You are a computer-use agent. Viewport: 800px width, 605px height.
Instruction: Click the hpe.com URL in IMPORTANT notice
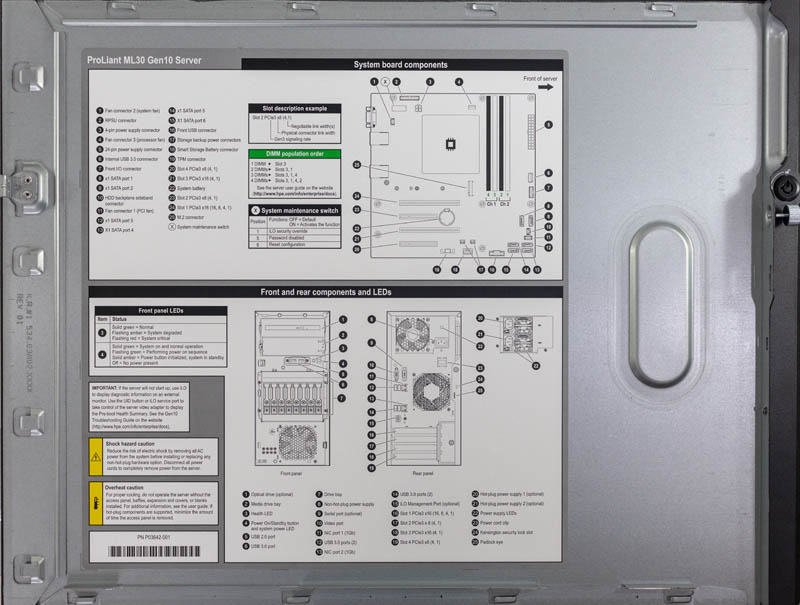[x=131, y=426]
